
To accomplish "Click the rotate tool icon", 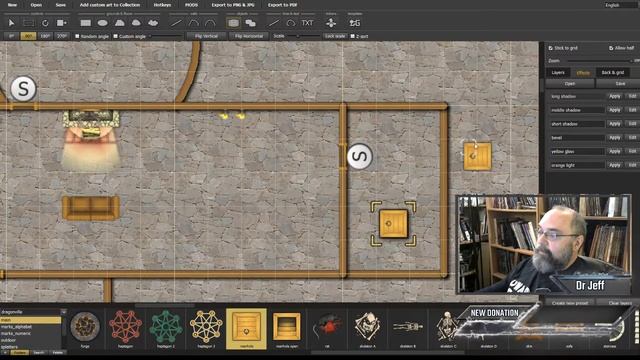I will point(45,23).
